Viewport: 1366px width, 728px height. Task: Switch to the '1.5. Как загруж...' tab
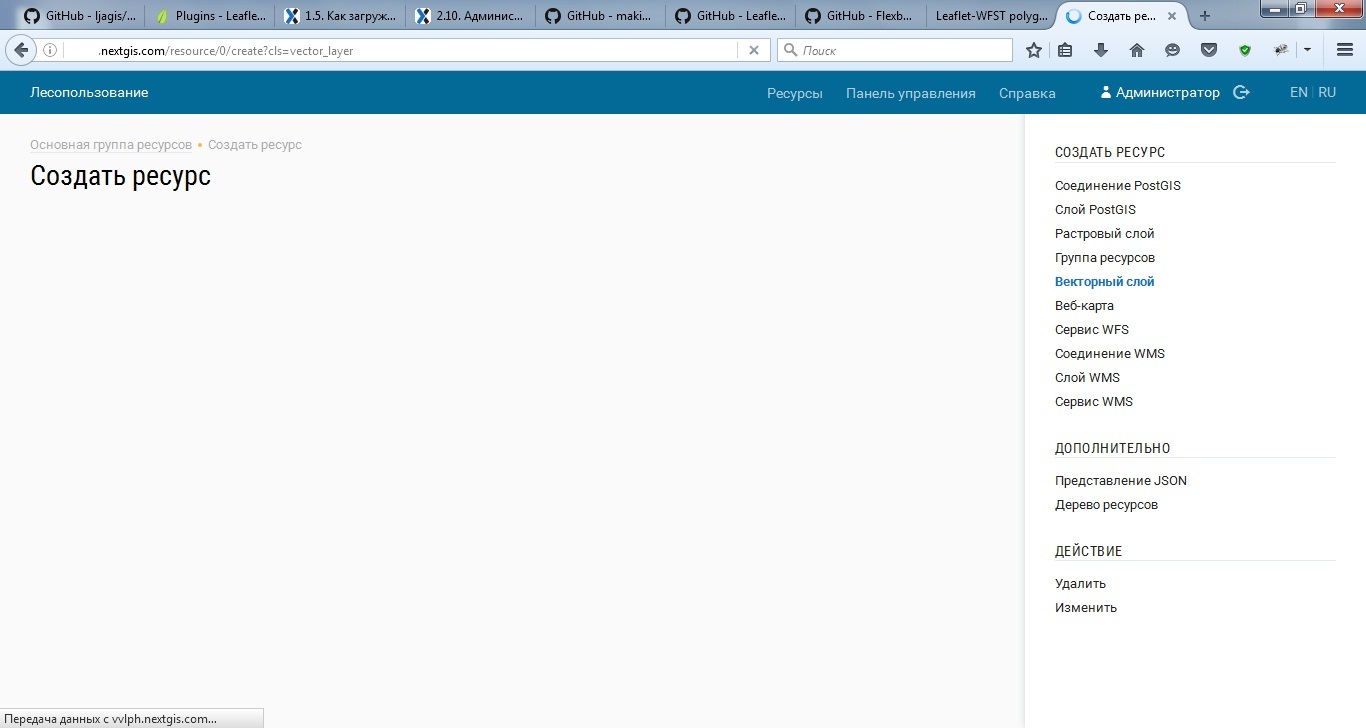[x=339, y=16]
